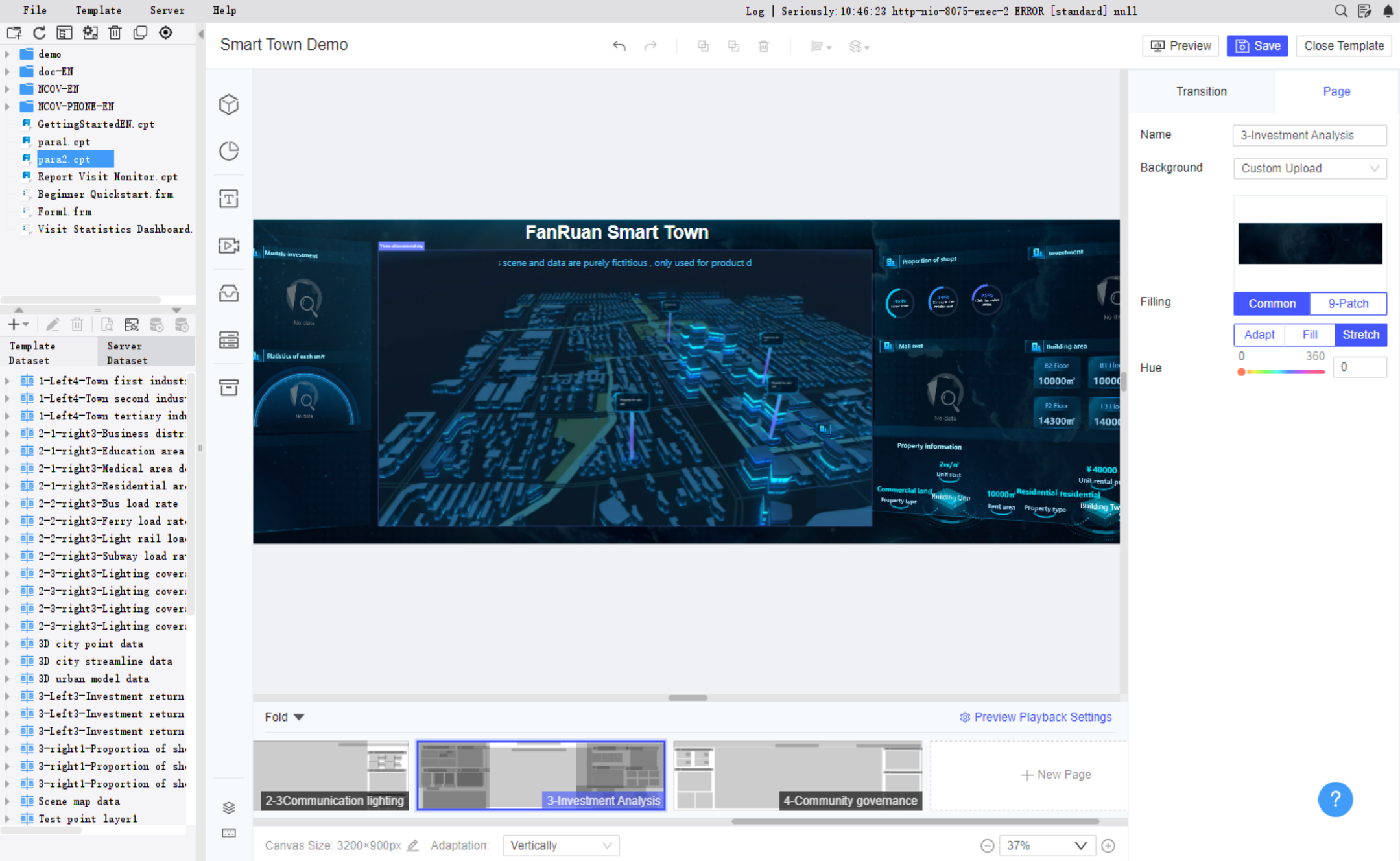
Task: Click the edit canvas size pencil icon
Action: tap(413, 845)
